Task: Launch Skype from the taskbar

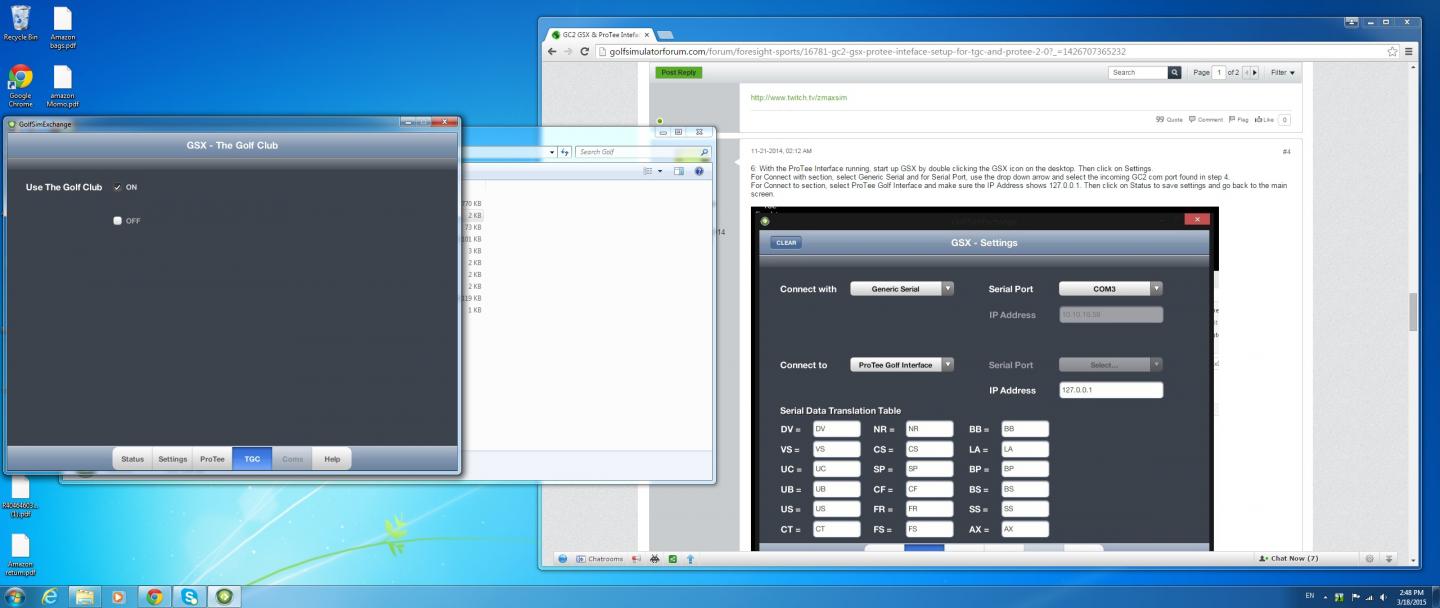Action: click(188, 597)
